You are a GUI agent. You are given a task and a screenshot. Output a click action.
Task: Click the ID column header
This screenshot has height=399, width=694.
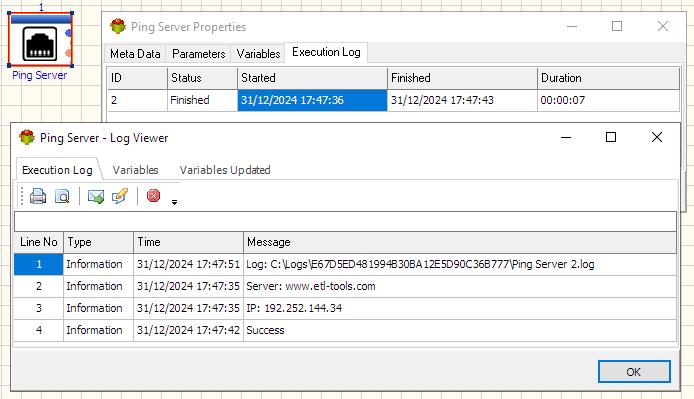137,78
